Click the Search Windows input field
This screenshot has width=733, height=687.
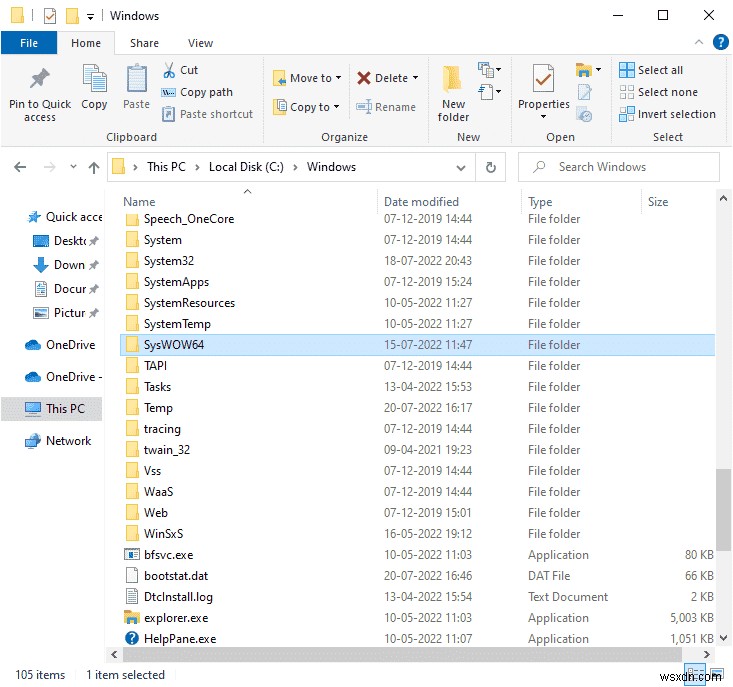[618, 167]
